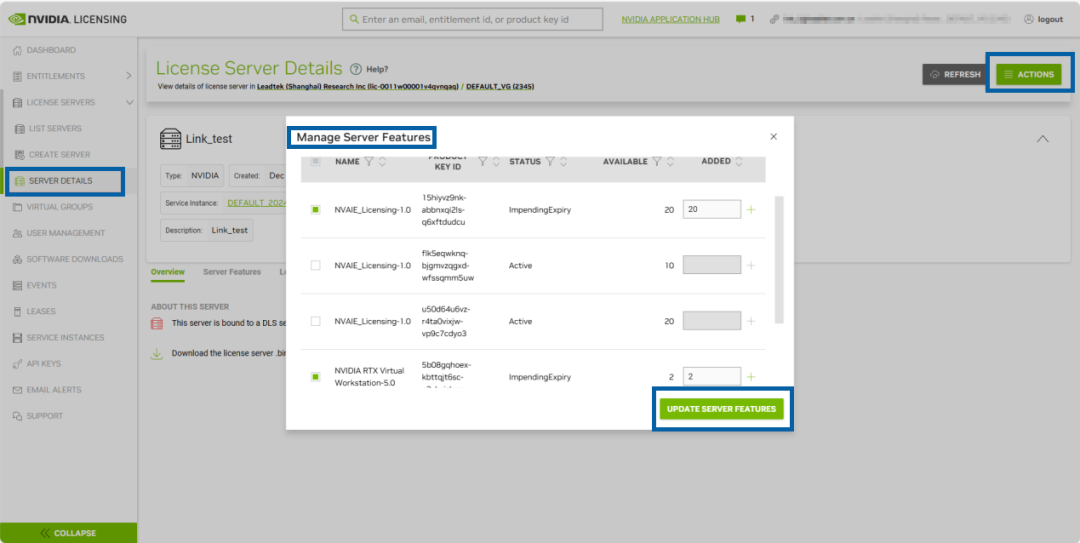Collapse the Link_test server card chevron
This screenshot has height=543, width=1080.
click(1043, 139)
